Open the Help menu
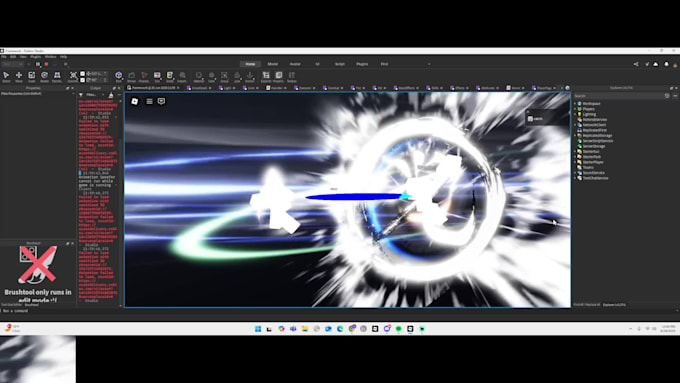Viewport: 680px width, 383px height. 63,57
